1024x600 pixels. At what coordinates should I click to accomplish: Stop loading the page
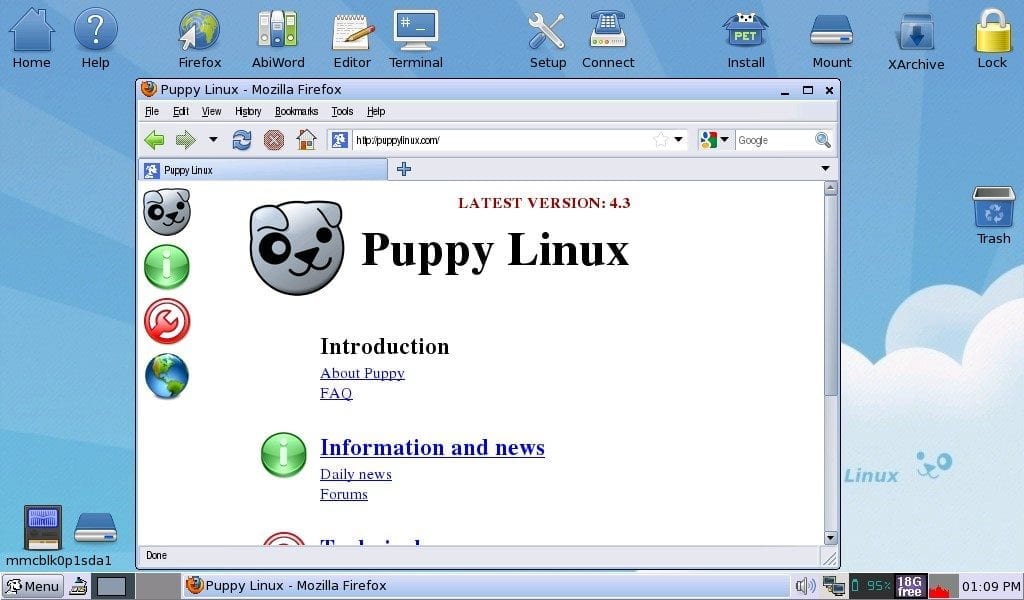[x=274, y=140]
